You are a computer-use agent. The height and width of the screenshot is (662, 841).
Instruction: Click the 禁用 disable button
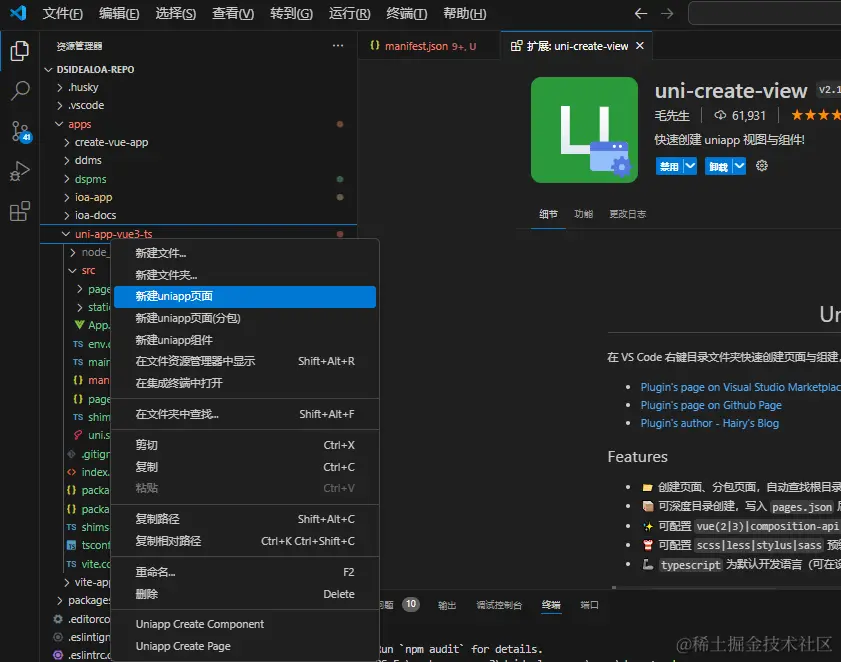coord(669,166)
